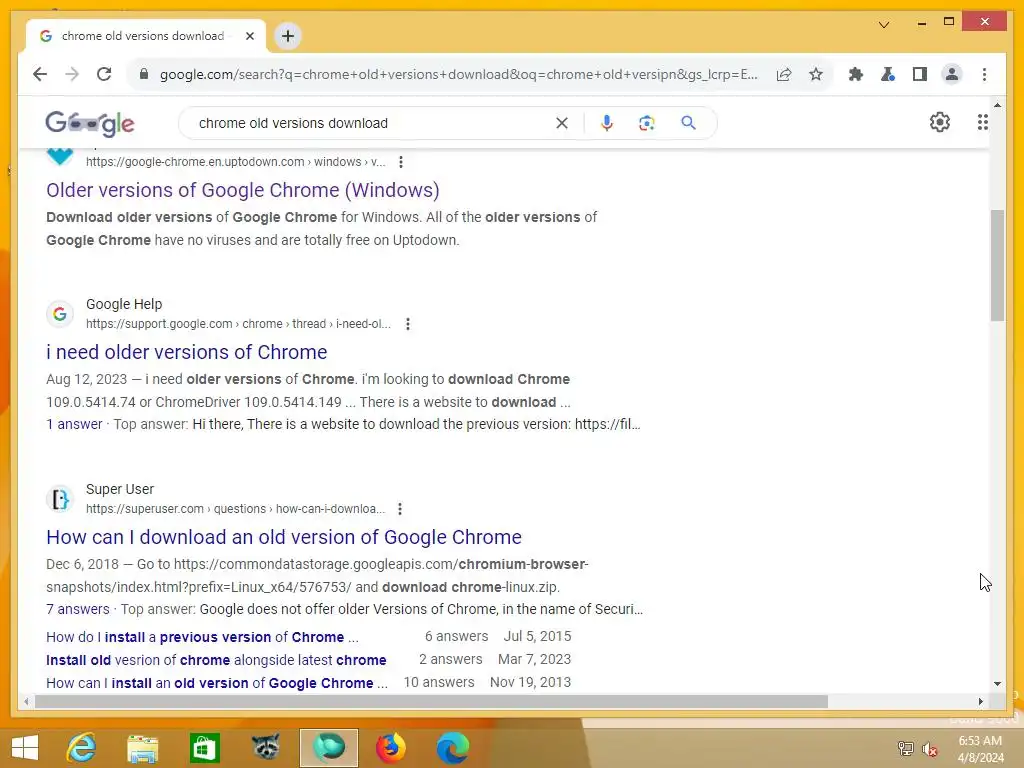Click the Google Help favicon
Image resolution: width=1024 pixels, height=768 pixels.
(59, 314)
